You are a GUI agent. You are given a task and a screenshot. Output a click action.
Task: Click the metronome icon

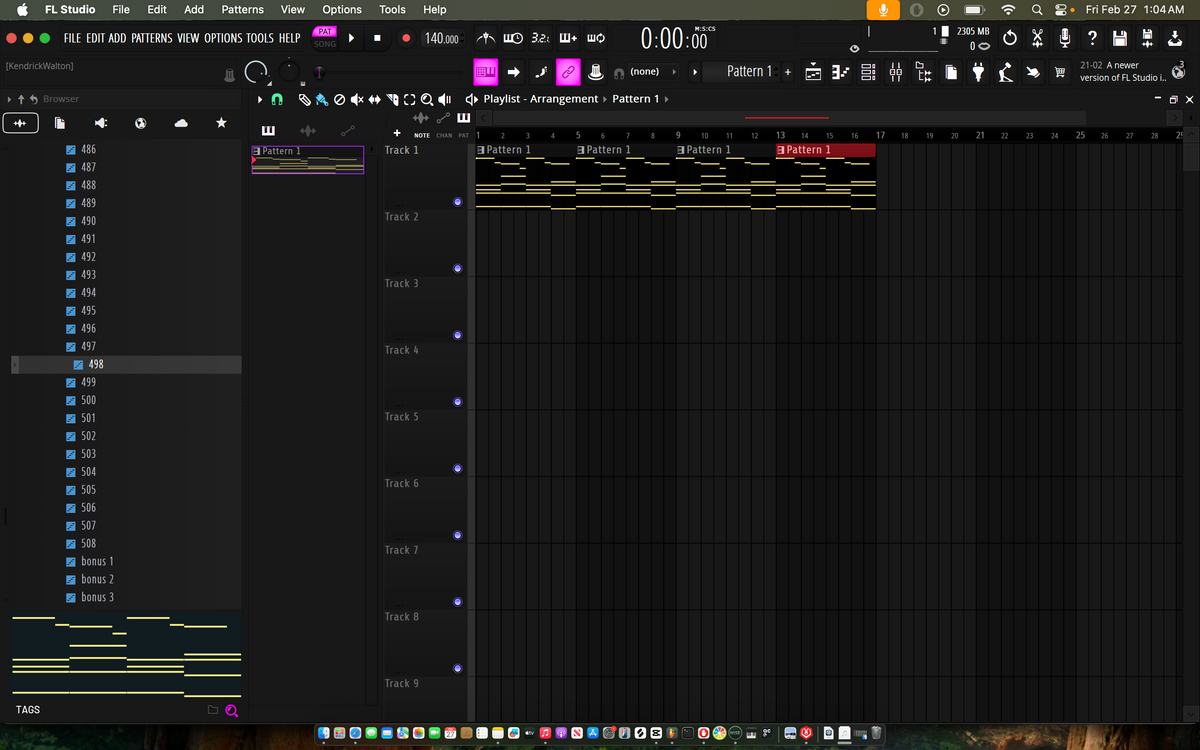click(x=486, y=38)
